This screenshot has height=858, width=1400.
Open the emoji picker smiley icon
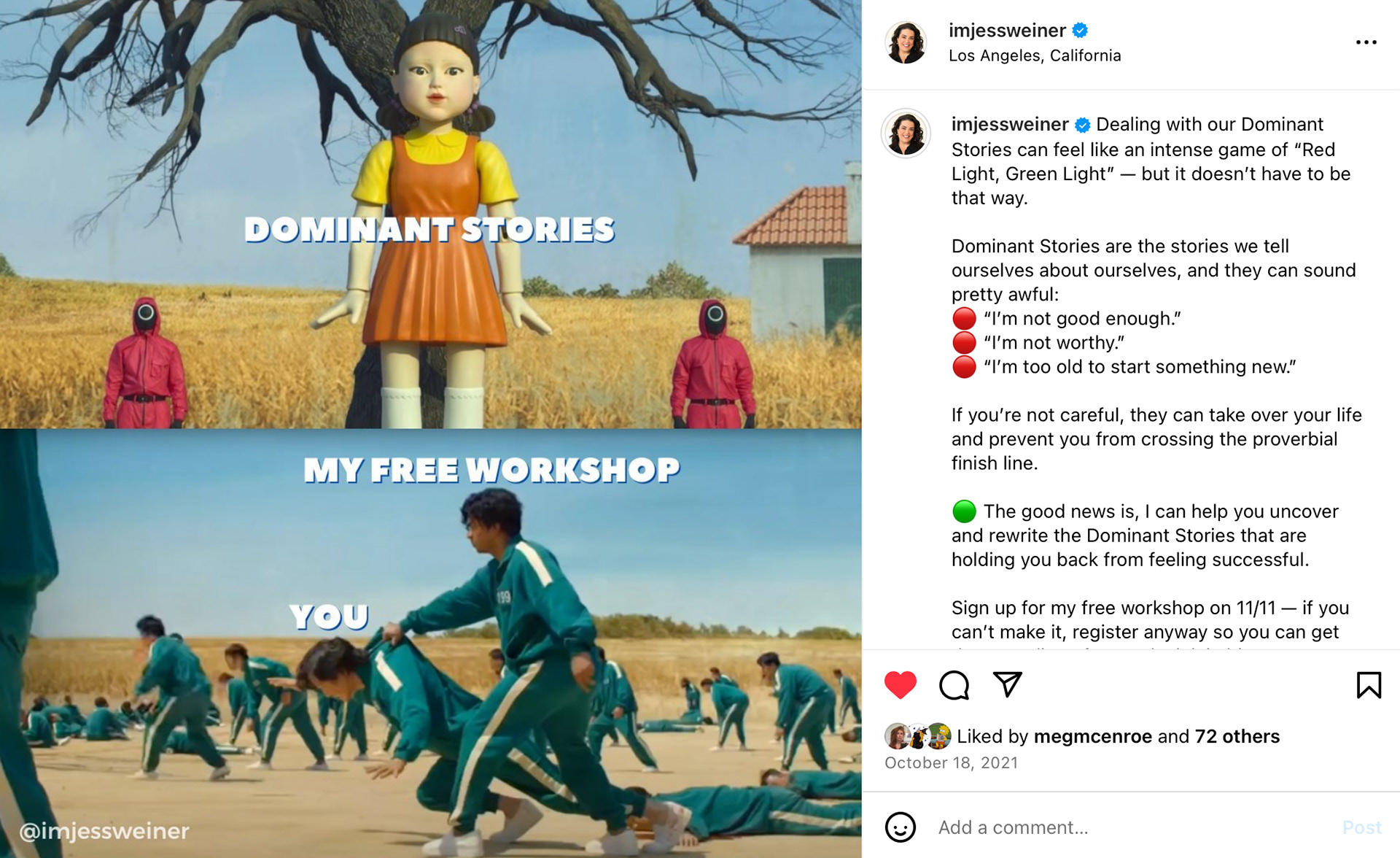pos(900,827)
